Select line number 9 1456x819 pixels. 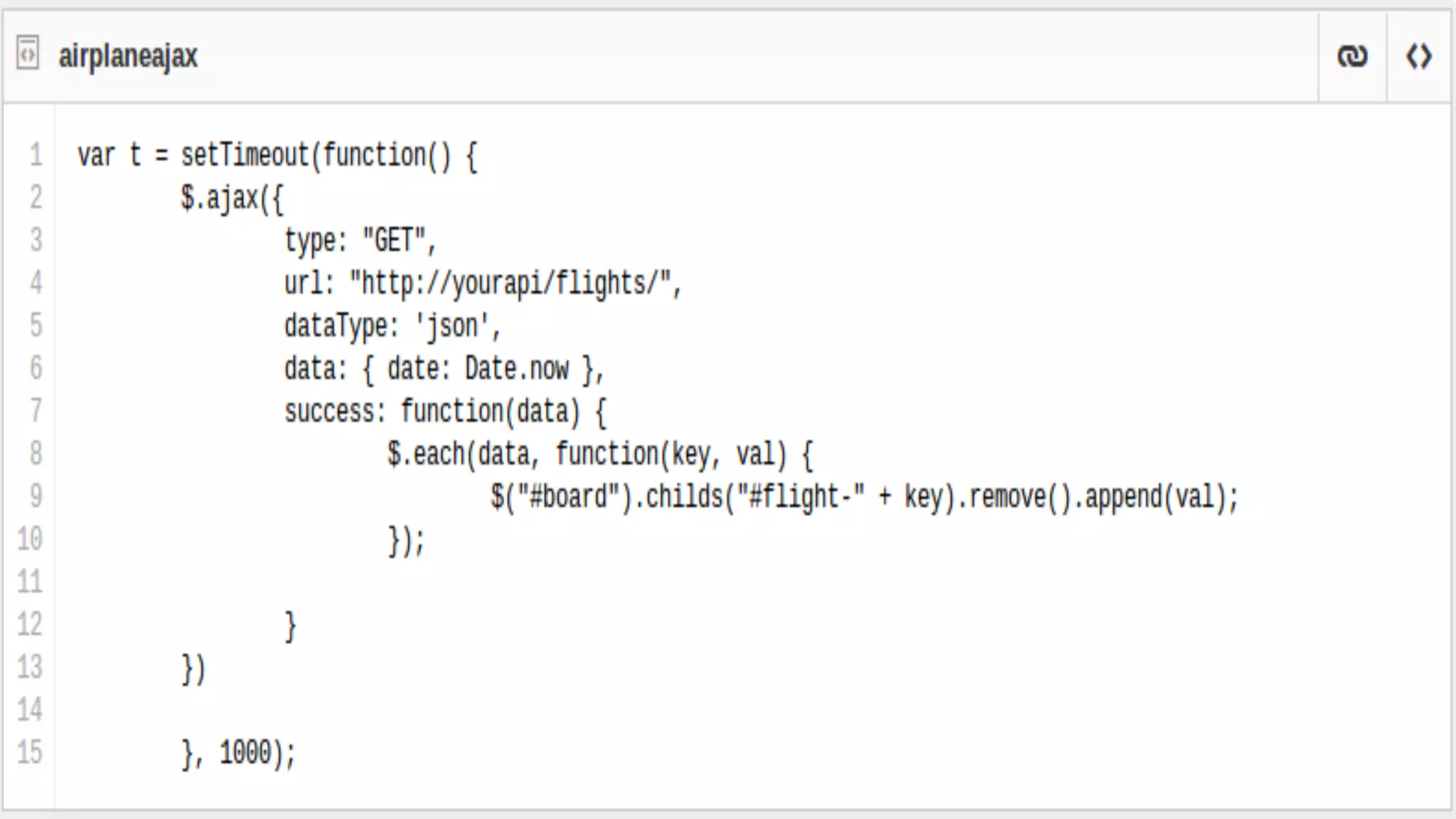[x=36, y=496]
